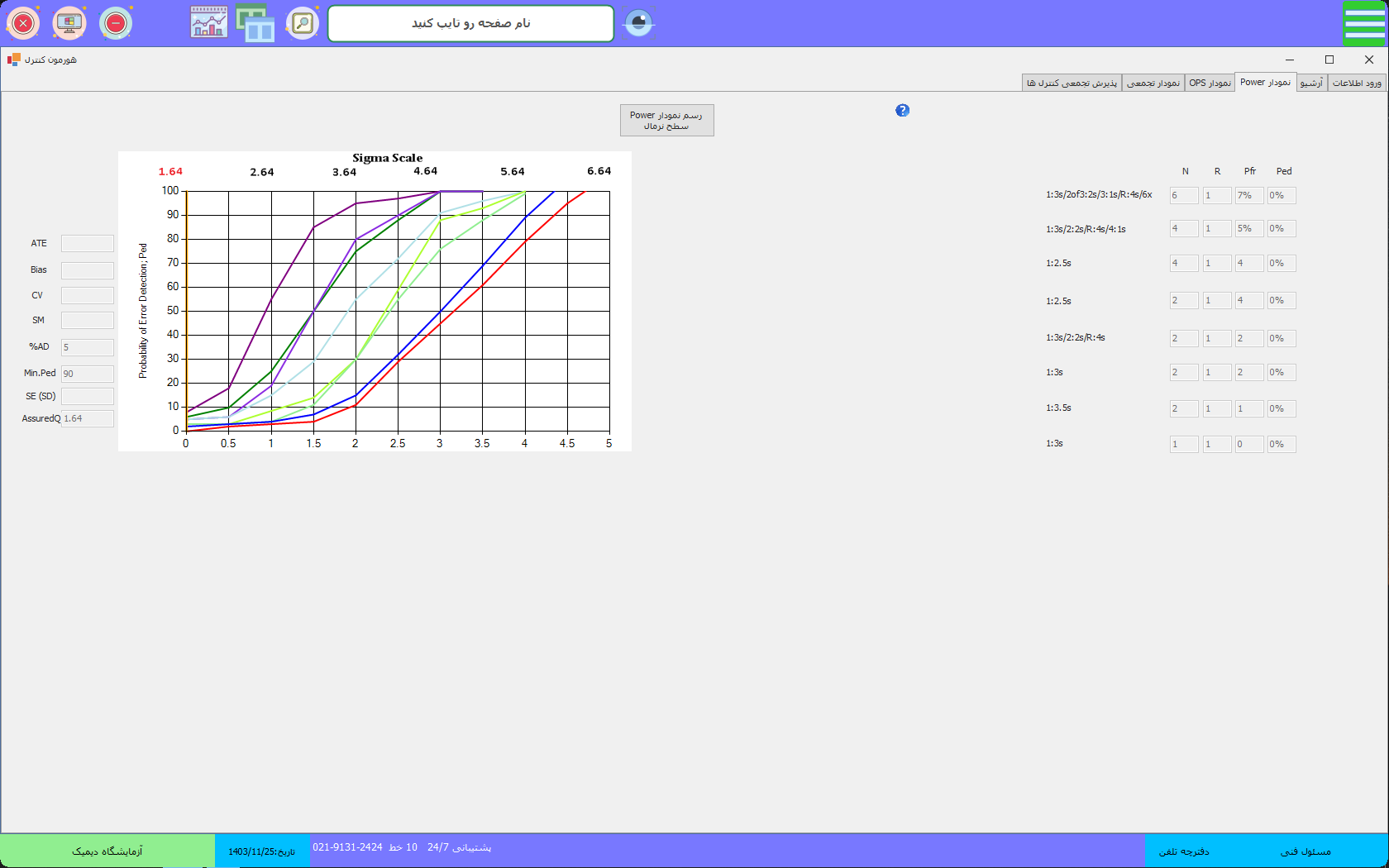Screen dimensions: 1389x868
Task: Open the chart statistics icon
Action: point(208,23)
